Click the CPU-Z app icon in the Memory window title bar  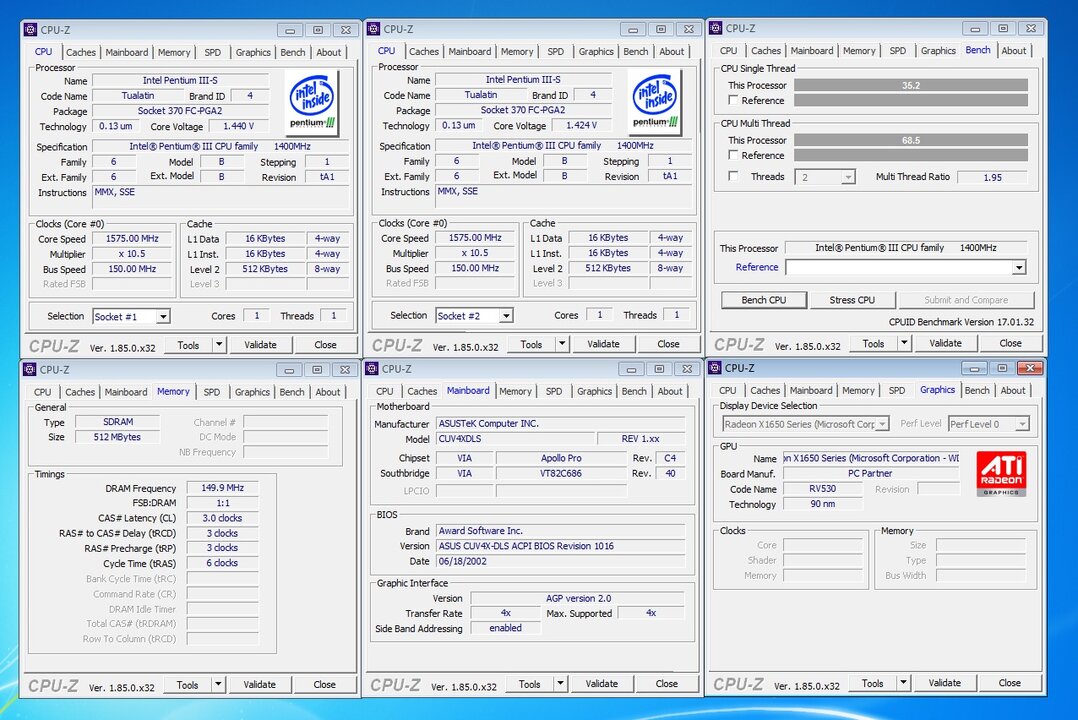30,369
